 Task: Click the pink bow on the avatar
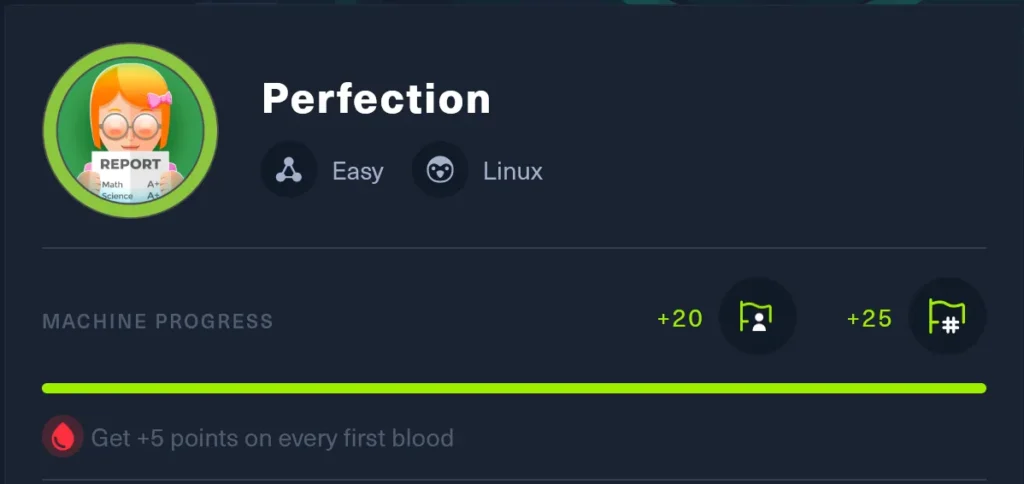click(158, 100)
